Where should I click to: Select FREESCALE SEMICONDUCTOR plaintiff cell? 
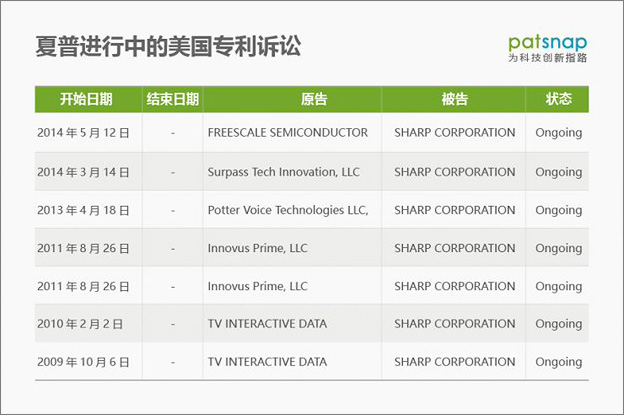(288, 132)
